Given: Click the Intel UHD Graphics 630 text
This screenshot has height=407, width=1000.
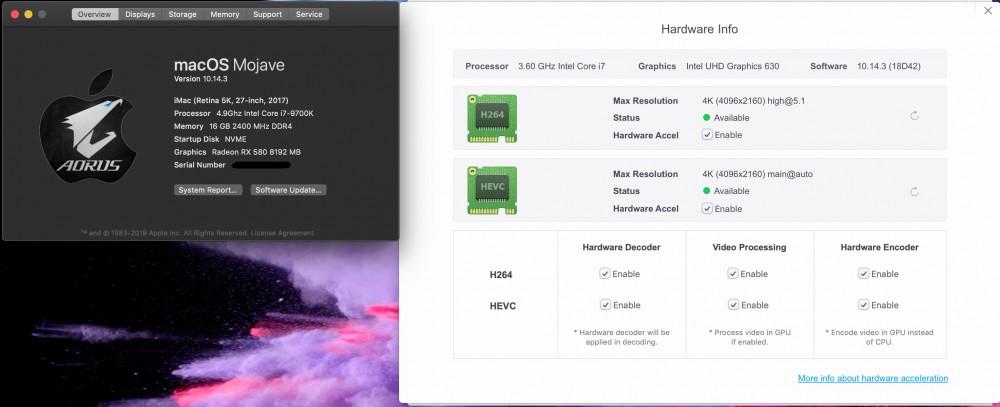Looking at the screenshot, I should click(x=732, y=66).
